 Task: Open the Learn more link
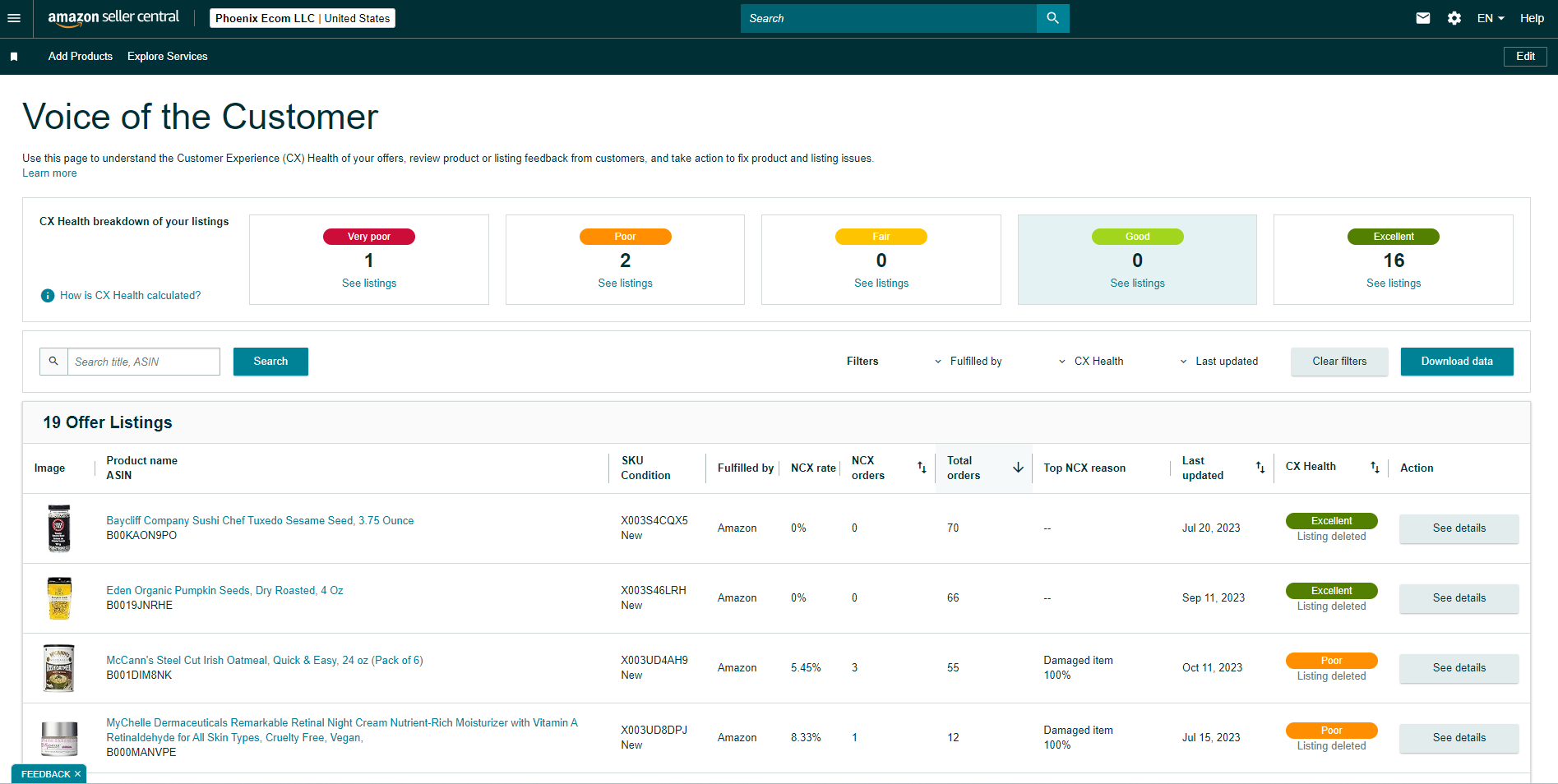tap(49, 173)
